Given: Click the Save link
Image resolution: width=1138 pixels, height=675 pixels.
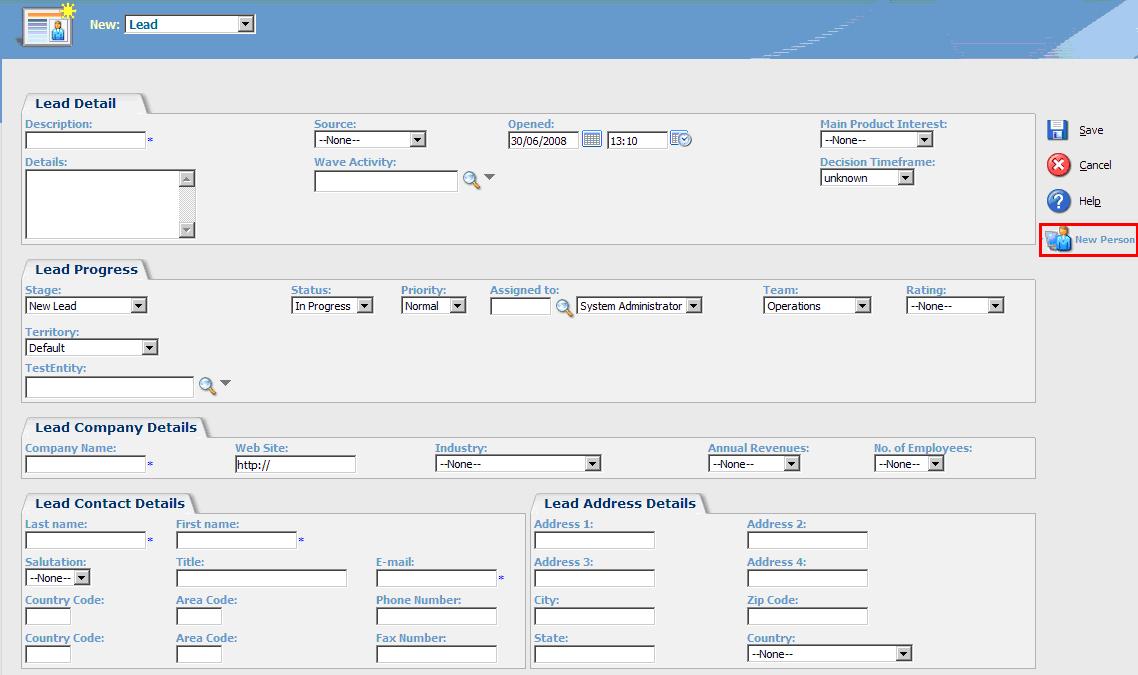Looking at the screenshot, I should tap(1091, 130).
